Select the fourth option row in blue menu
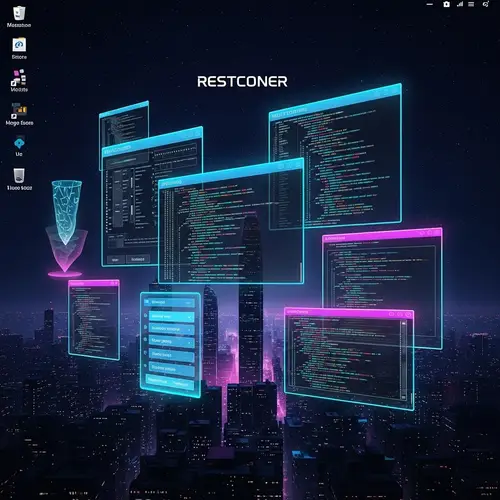500x500 pixels. click(x=171, y=355)
